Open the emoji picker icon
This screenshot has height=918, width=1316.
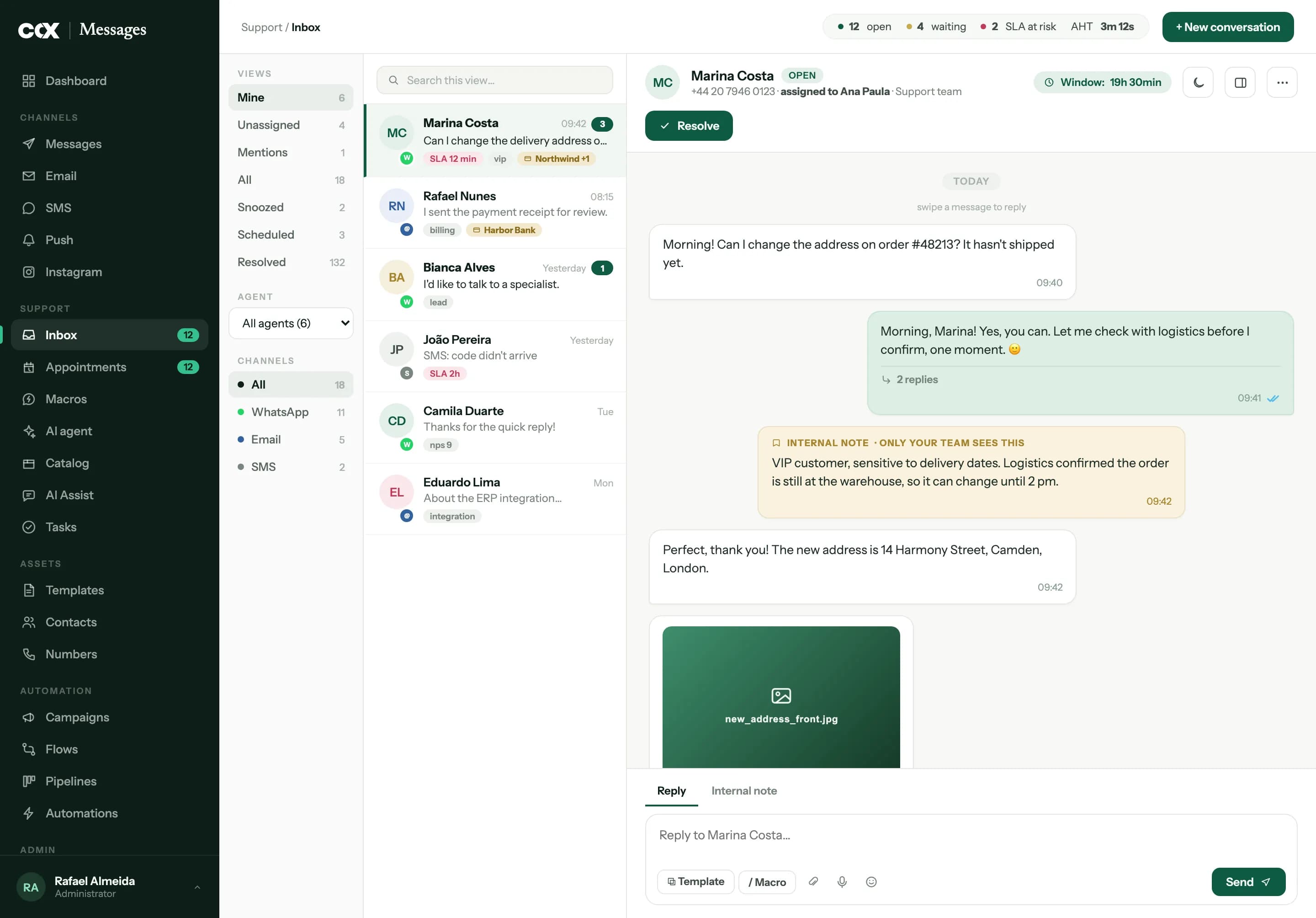point(871,881)
